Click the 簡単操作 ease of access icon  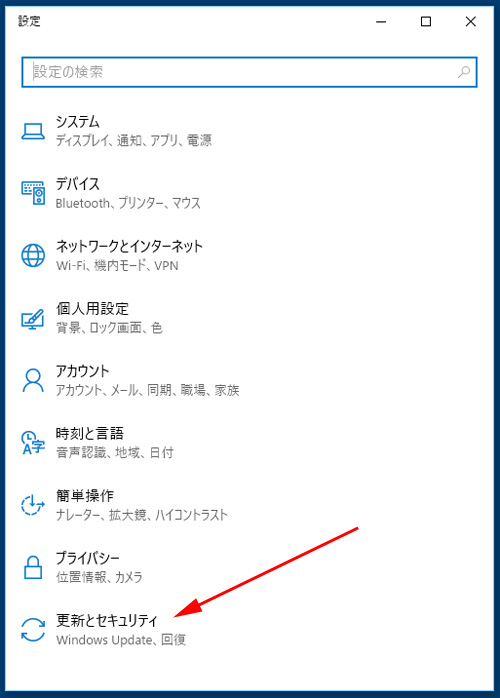pyautogui.click(x=33, y=505)
